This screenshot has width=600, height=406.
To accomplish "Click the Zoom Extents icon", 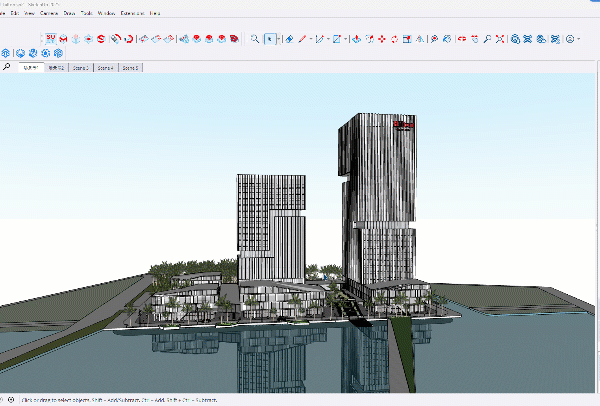I will pyautogui.click(x=499, y=39).
